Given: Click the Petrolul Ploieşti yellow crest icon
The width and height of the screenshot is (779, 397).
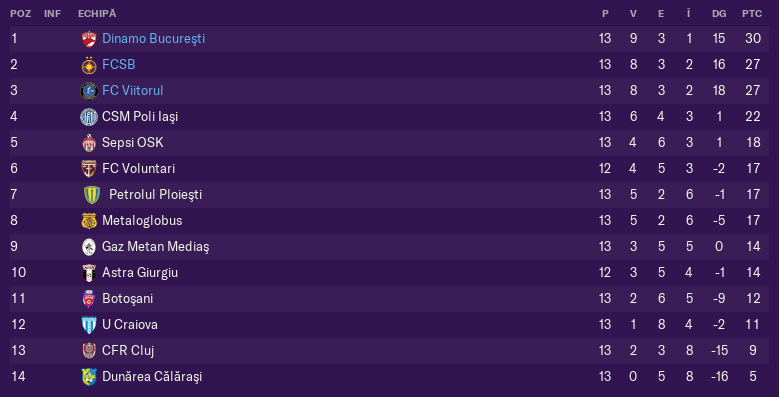Looking at the screenshot, I should tap(92, 195).
